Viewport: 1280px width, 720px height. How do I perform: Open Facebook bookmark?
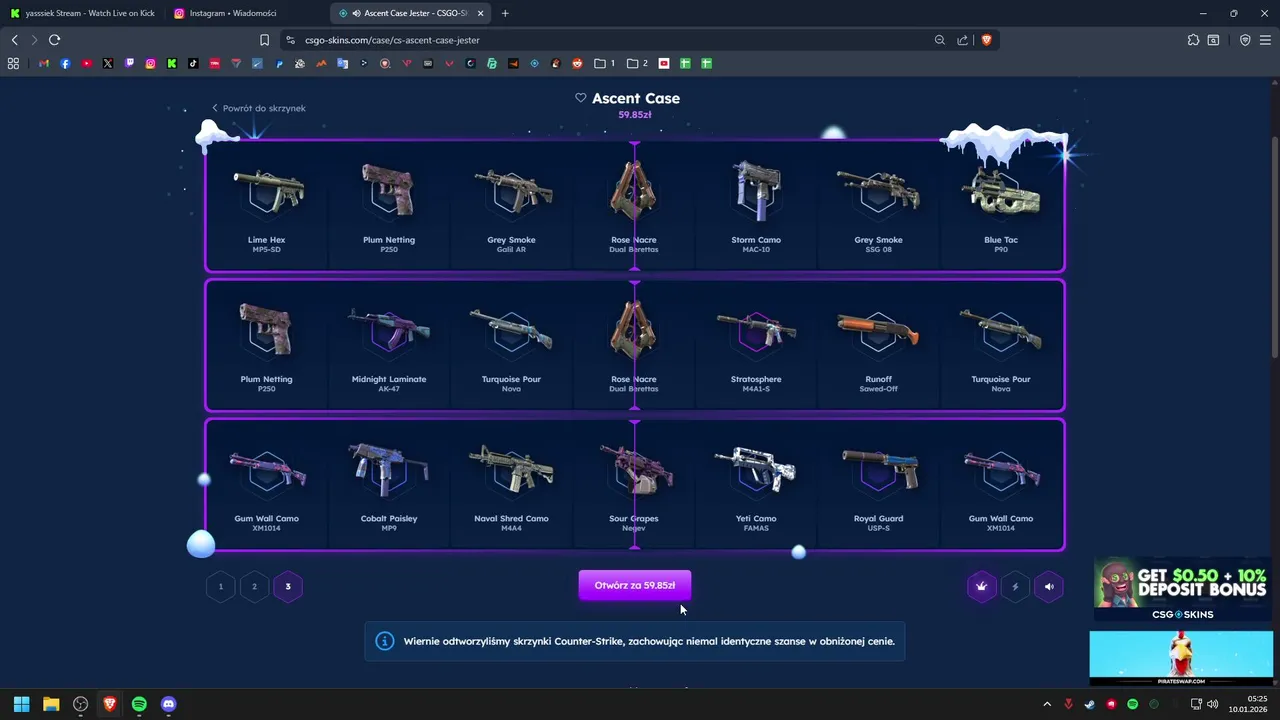[x=65, y=63]
